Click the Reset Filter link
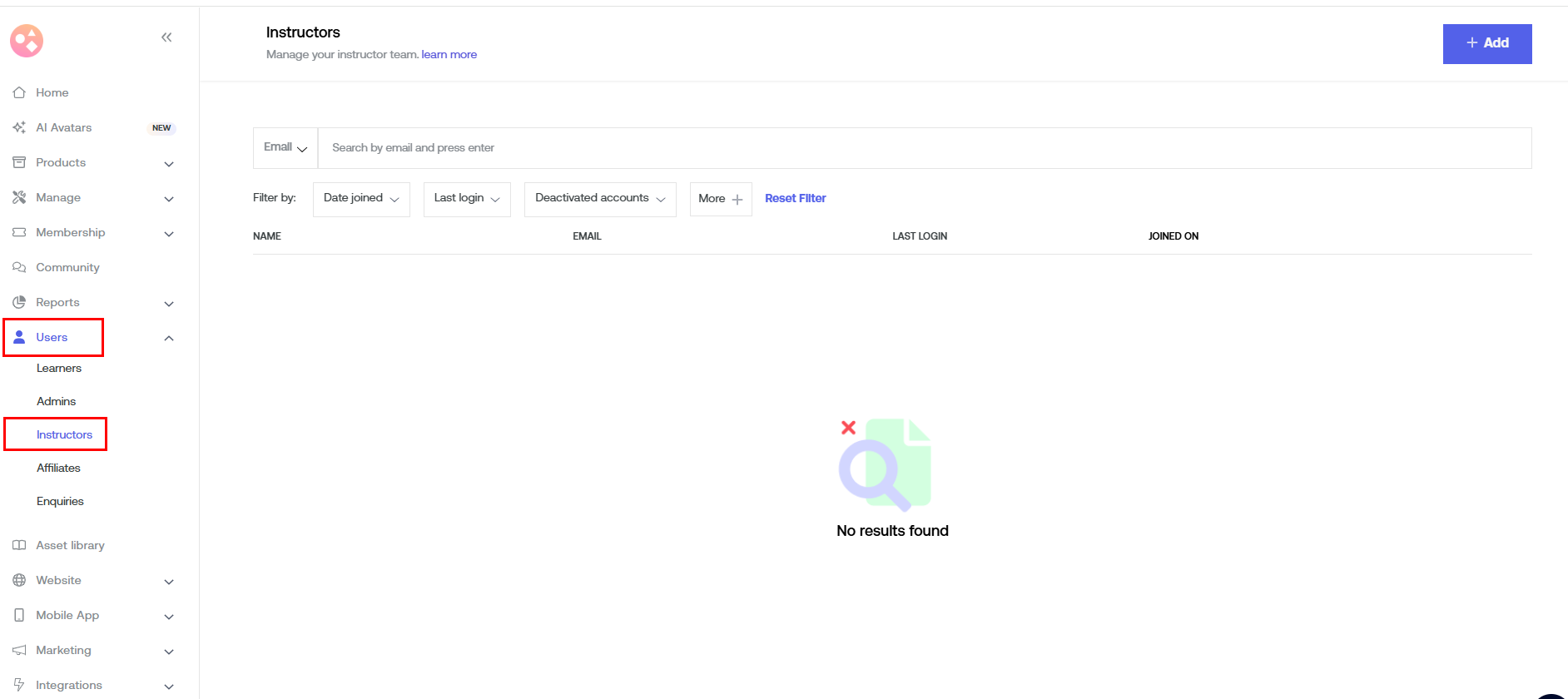1568x699 pixels. coord(795,198)
